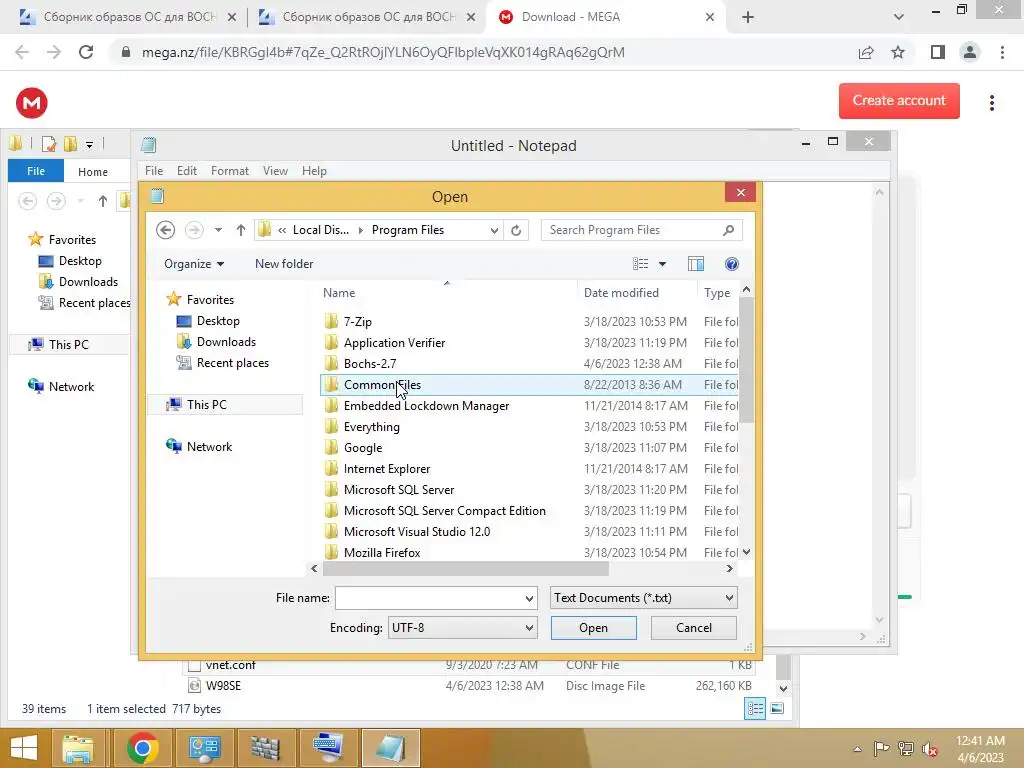Viewport: 1024px width, 768px height.
Task: Select Downloads in Open dialog favorites
Action: [x=226, y=342]
